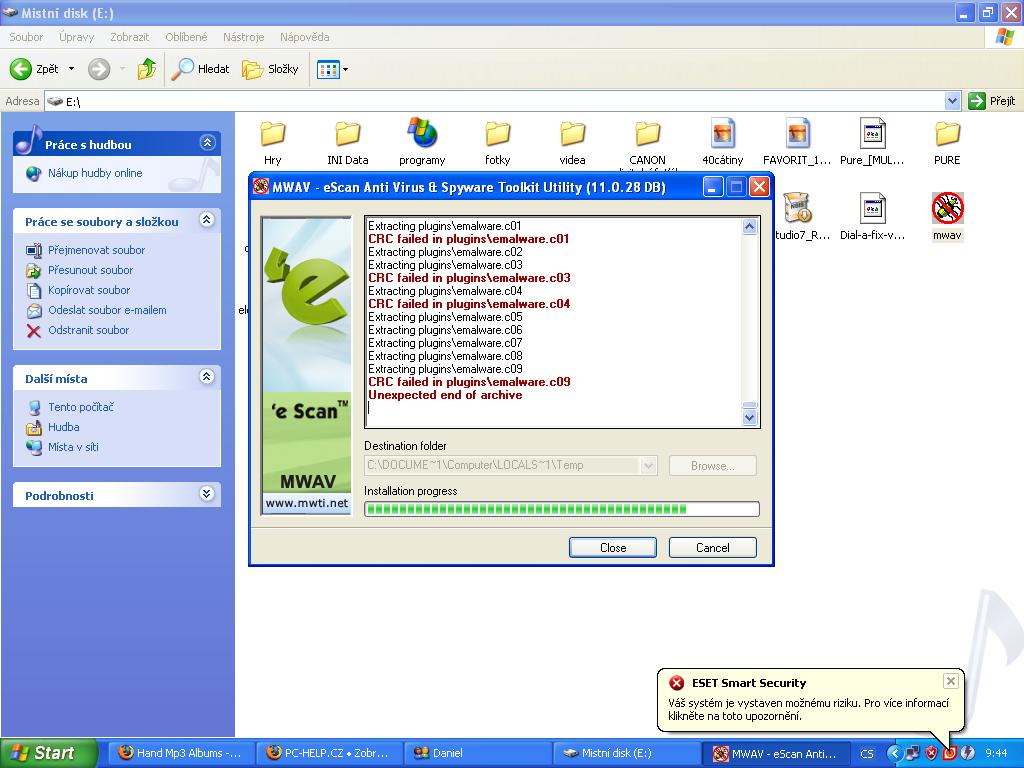Viewport: 1024px width, 768px height.
Task: Collapse the Práce s hudbou panel
Action: coord(207,142)
